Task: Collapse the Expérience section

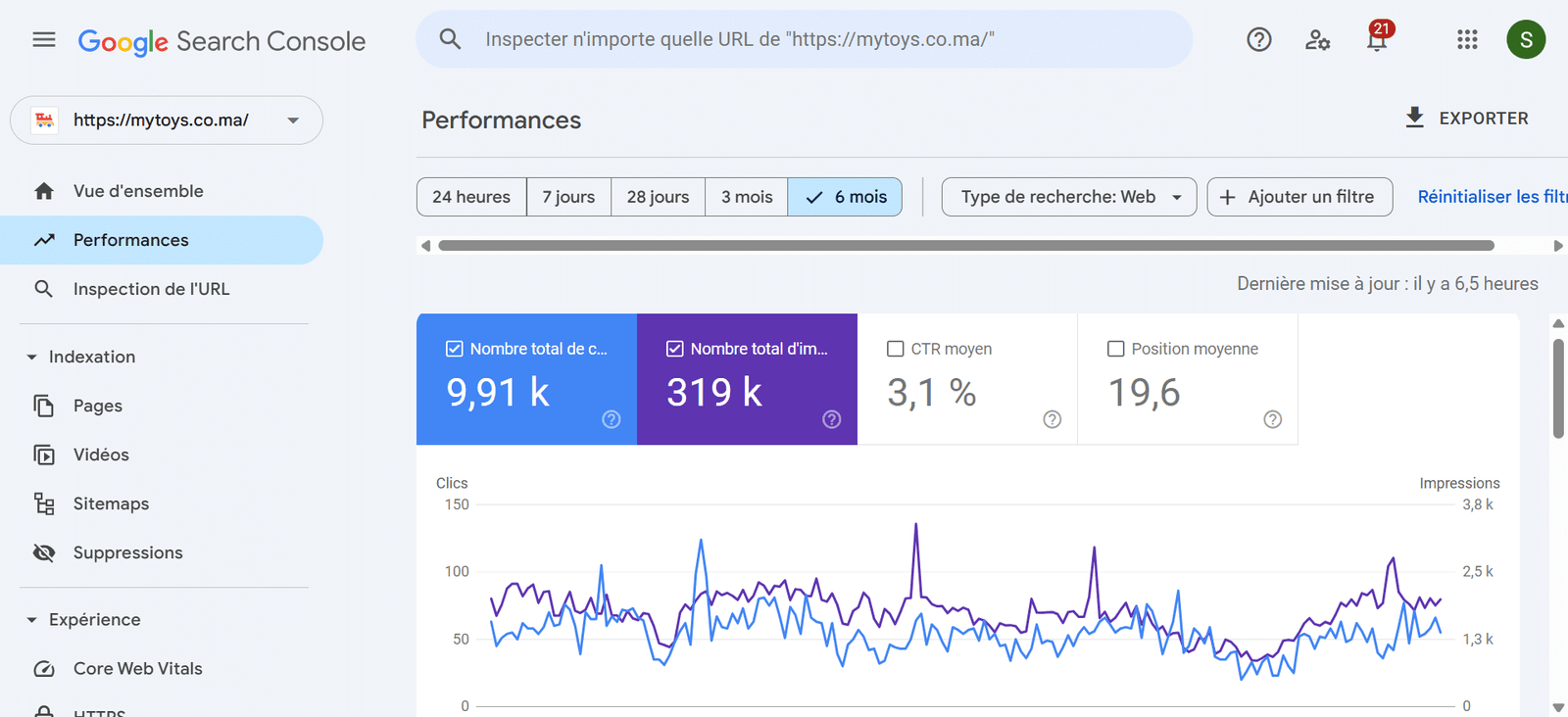Action: click(31, 620)
